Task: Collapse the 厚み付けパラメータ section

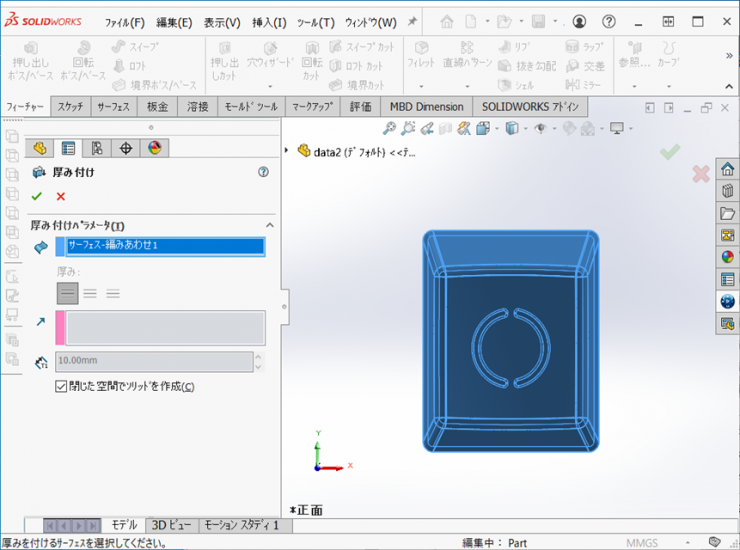Action: coord(269,226)
